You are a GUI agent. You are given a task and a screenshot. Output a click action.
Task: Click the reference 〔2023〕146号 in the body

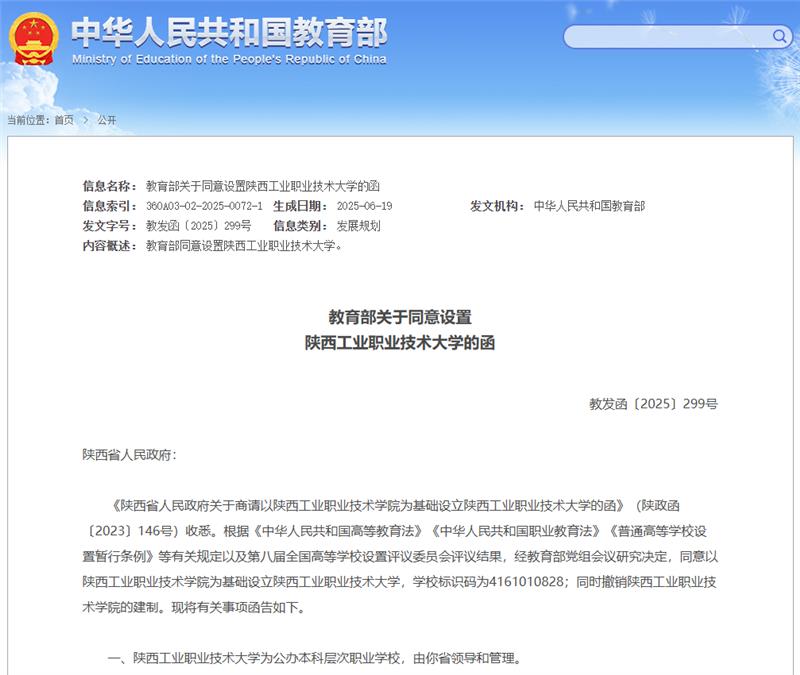tap(130, 531)
